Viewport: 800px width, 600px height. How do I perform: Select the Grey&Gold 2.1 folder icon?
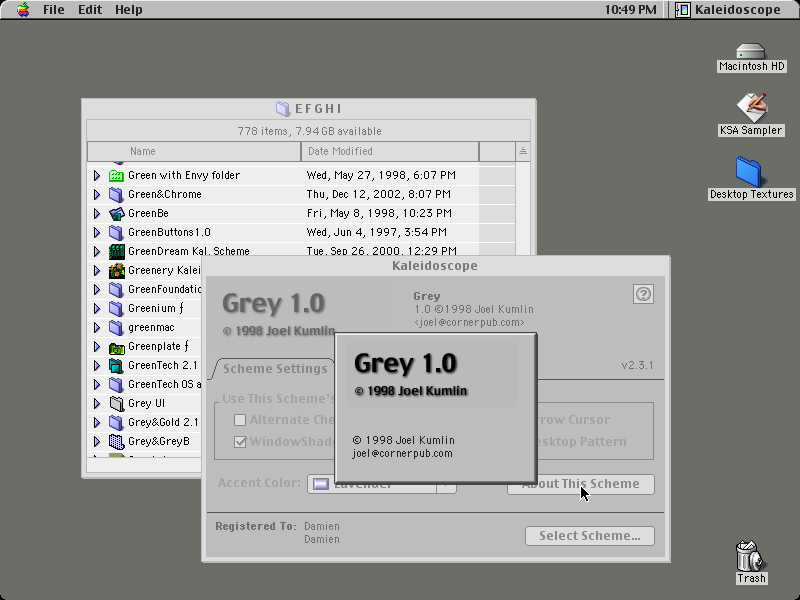(116, 422)
